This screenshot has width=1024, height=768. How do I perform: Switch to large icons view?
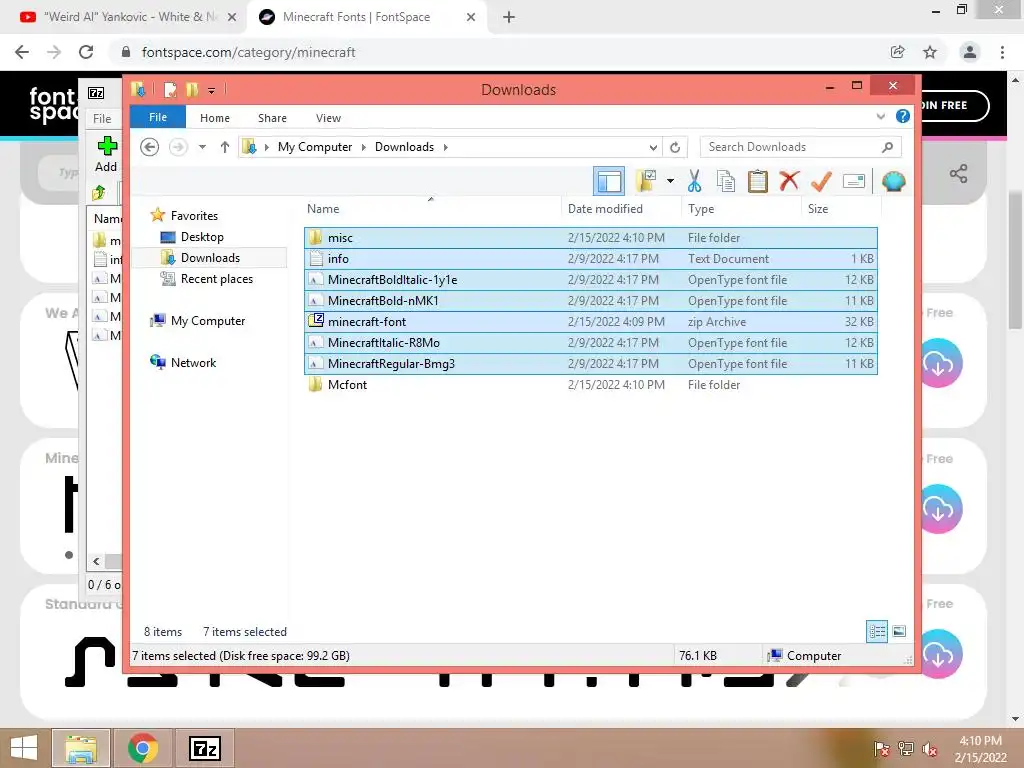[x=899, y=632]
